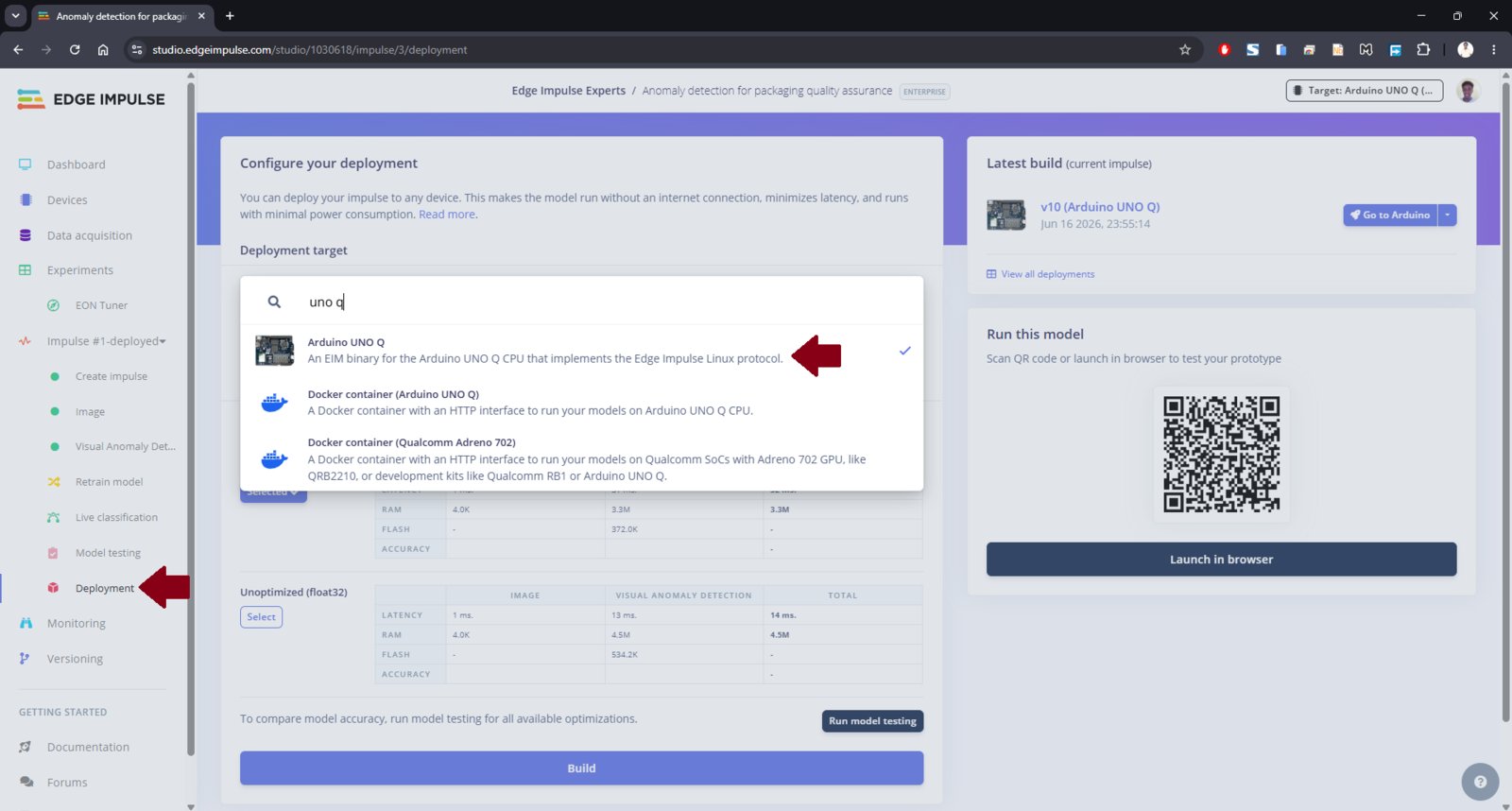Open Chrome three-dot menu

[x=1494, y=50]
